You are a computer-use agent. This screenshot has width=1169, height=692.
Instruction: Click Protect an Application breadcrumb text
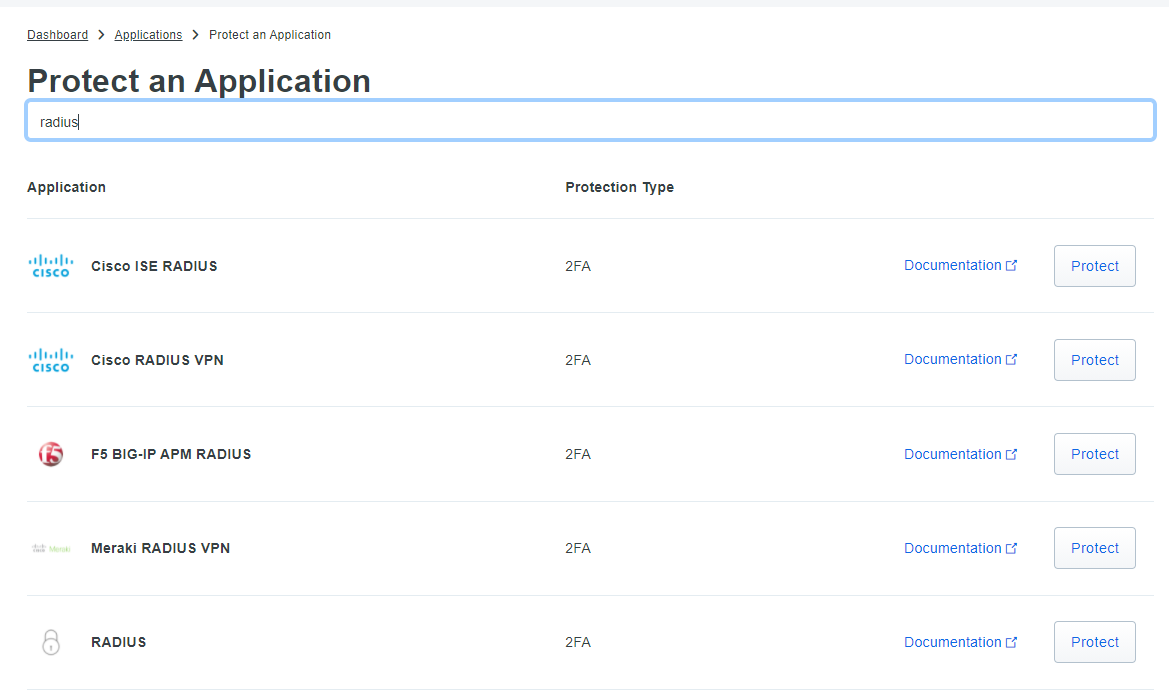pos(270,35)
